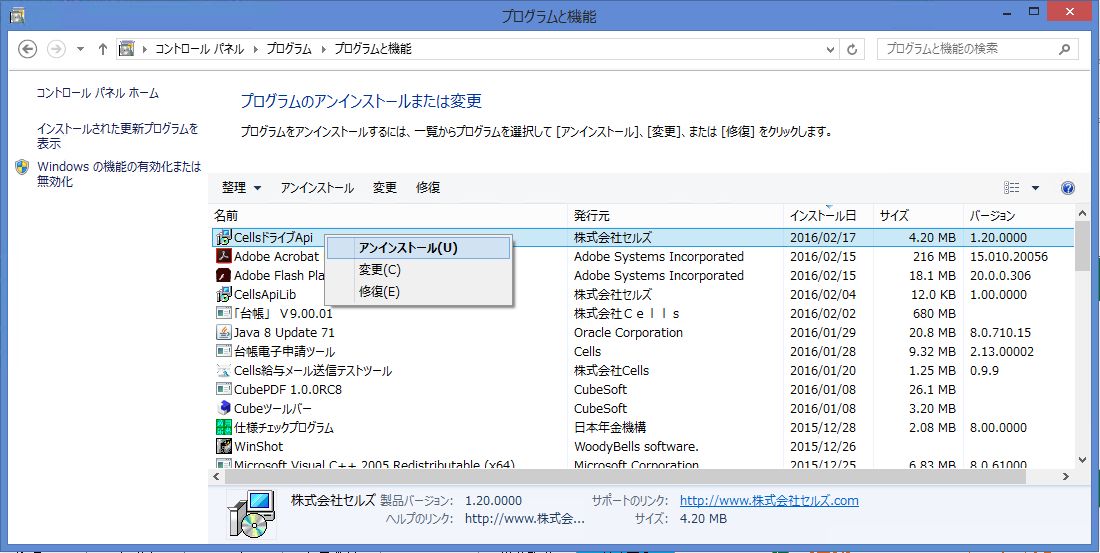1100x553 pixels.
Task: Select WoodyBells software. publisher cell
Action: (x=636, y=446)
